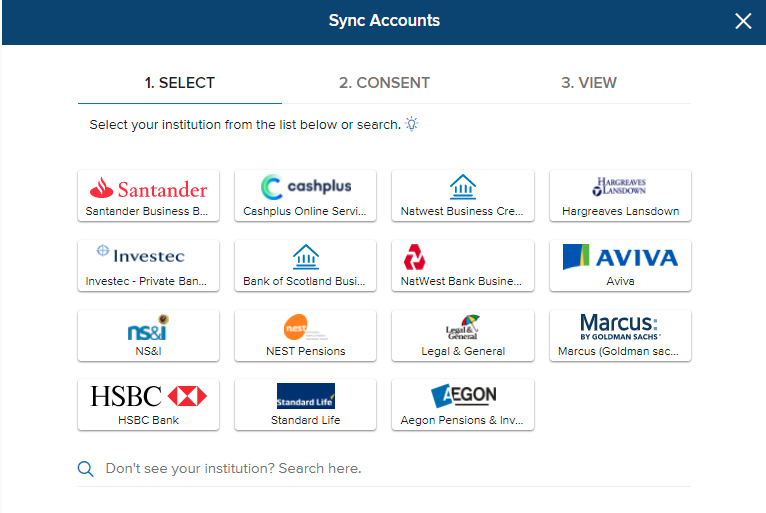Focus the institution search field

pyautogui.click(x=384, y=469)
